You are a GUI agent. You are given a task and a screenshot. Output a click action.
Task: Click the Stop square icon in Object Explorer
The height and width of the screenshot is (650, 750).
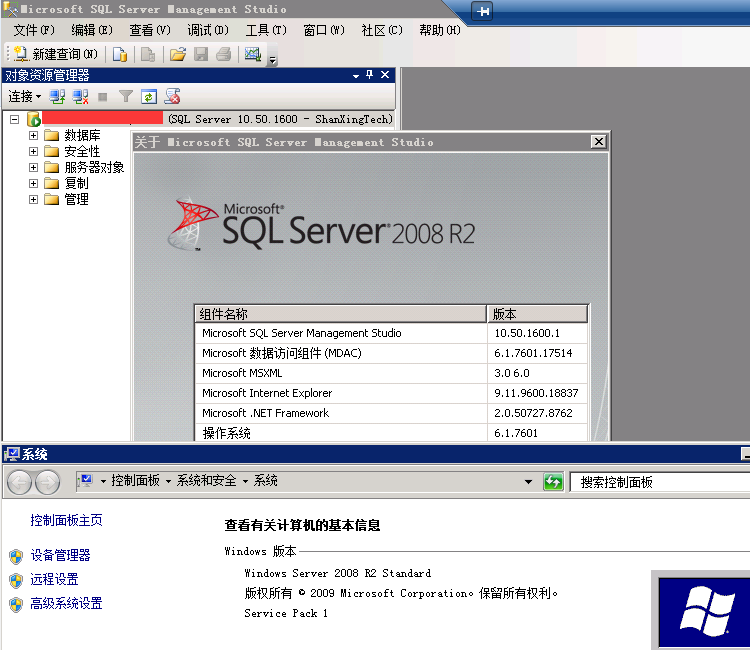click(102, 97)
